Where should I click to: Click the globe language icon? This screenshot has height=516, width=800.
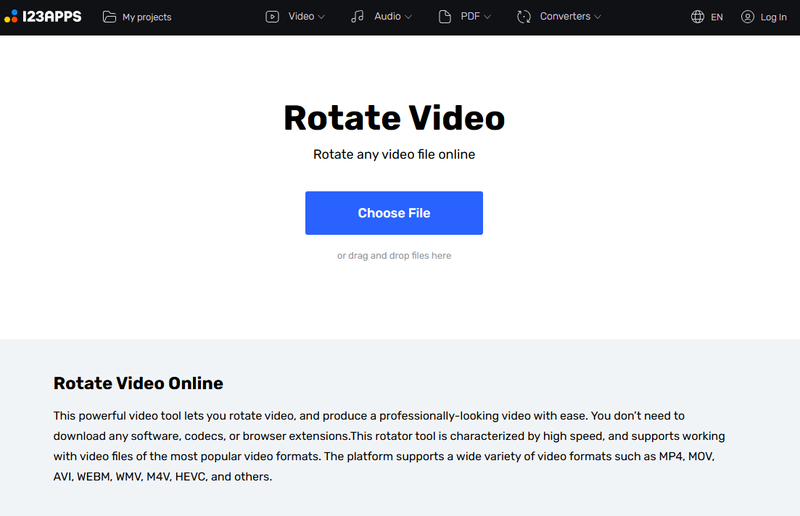click(x=697, y=17)
